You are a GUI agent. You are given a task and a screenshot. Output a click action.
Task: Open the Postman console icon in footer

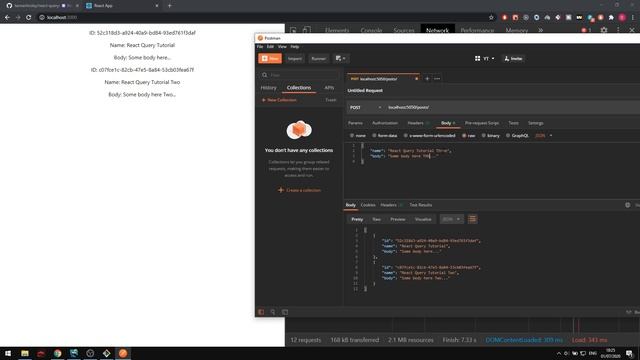click(x=285, y=312)
